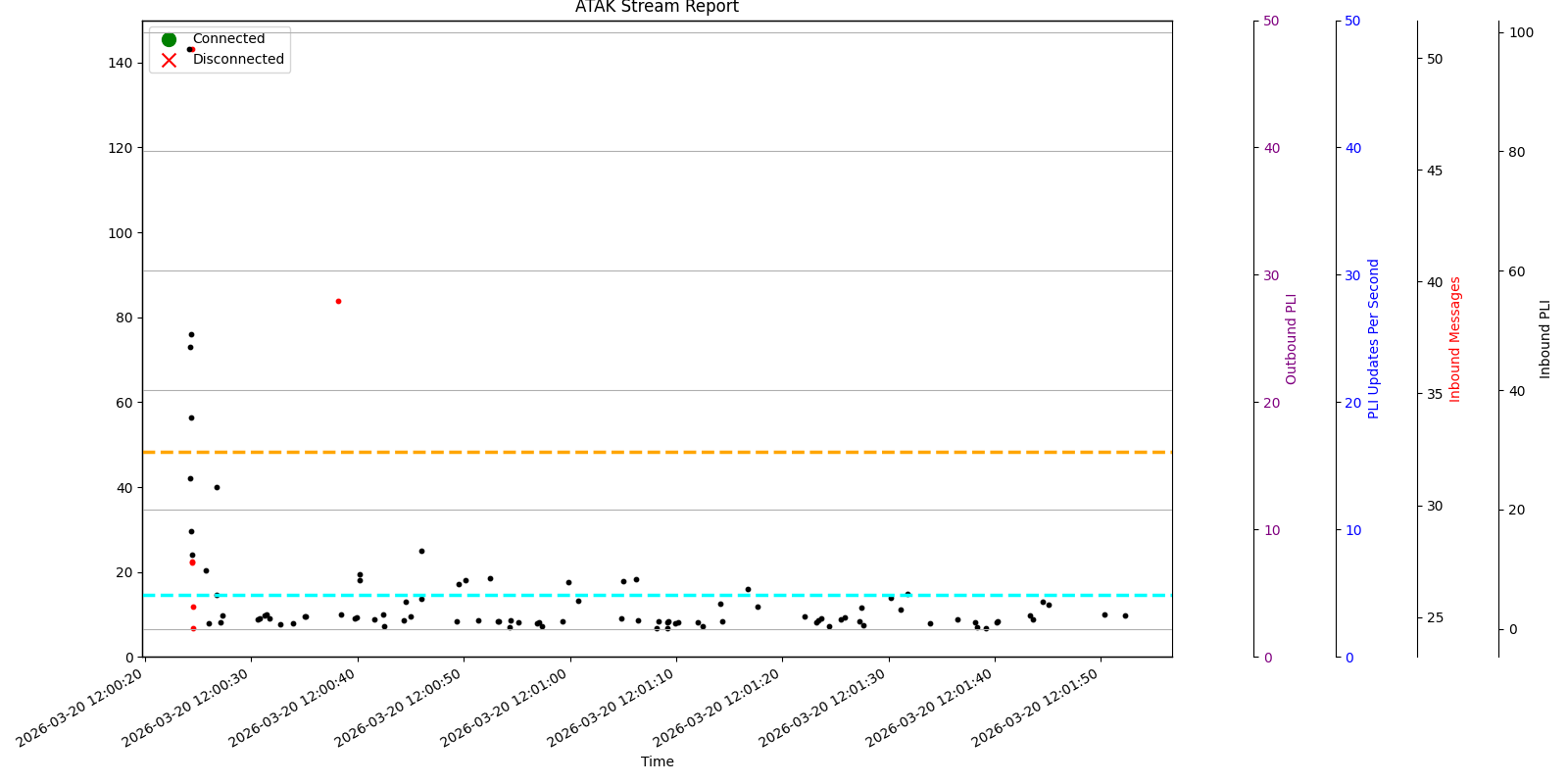Click the black data point near 56
1568x784 pixels.
point(191,417)
